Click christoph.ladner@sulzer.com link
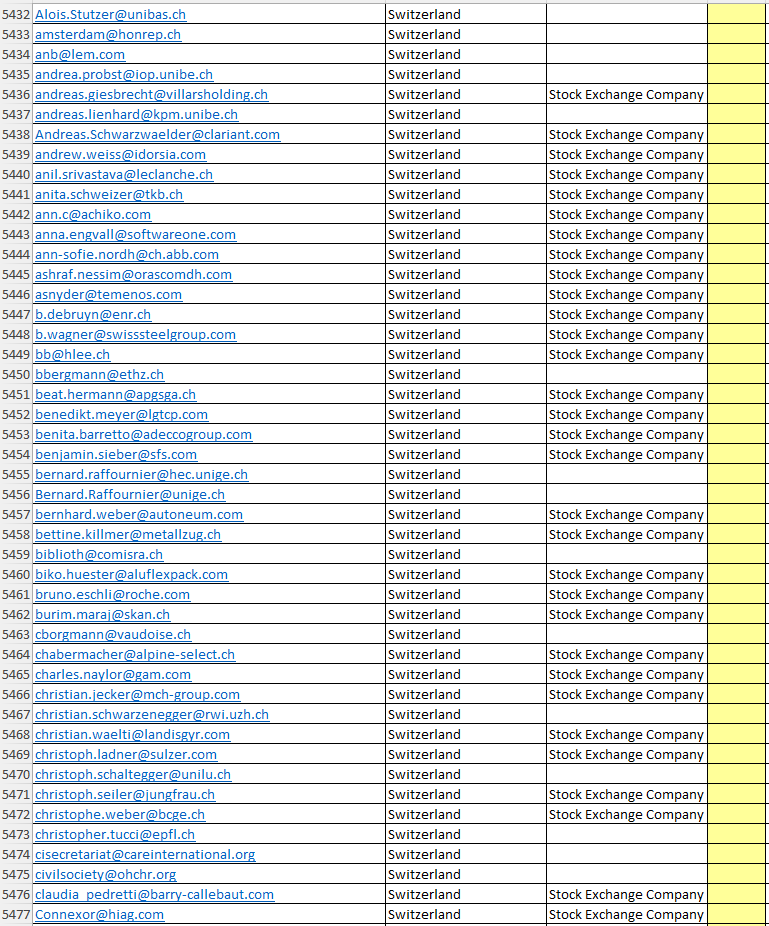Image resolution: width=769 pixels, height=926 pixels. tap(126, 755)
